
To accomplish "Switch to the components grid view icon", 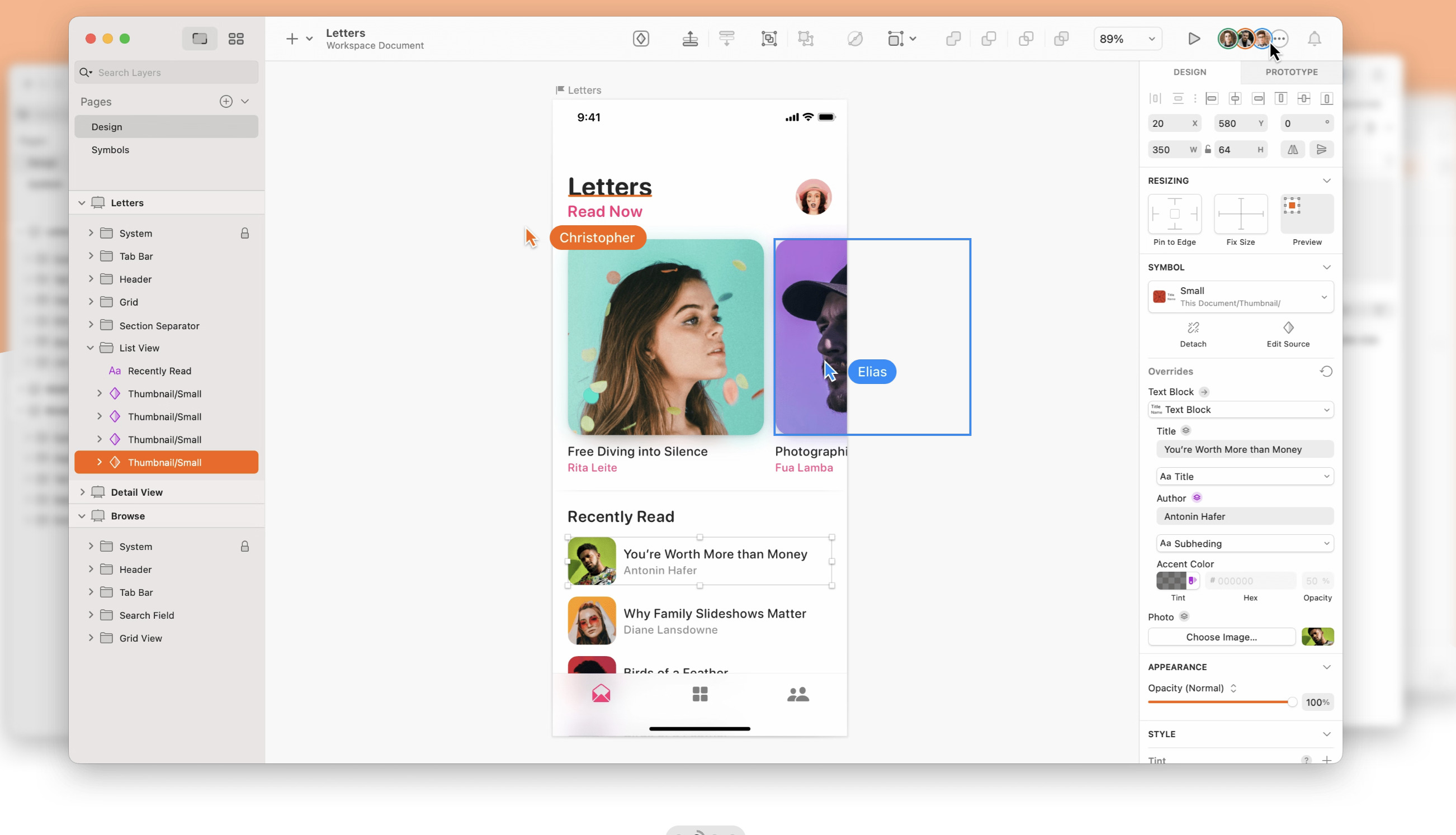I will point(236,39).
